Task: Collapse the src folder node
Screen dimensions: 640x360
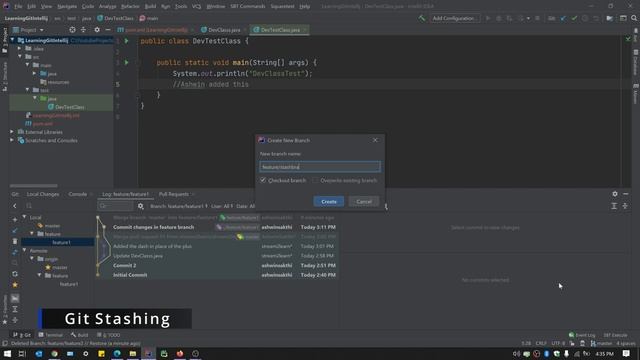Action: coord(20,57)
